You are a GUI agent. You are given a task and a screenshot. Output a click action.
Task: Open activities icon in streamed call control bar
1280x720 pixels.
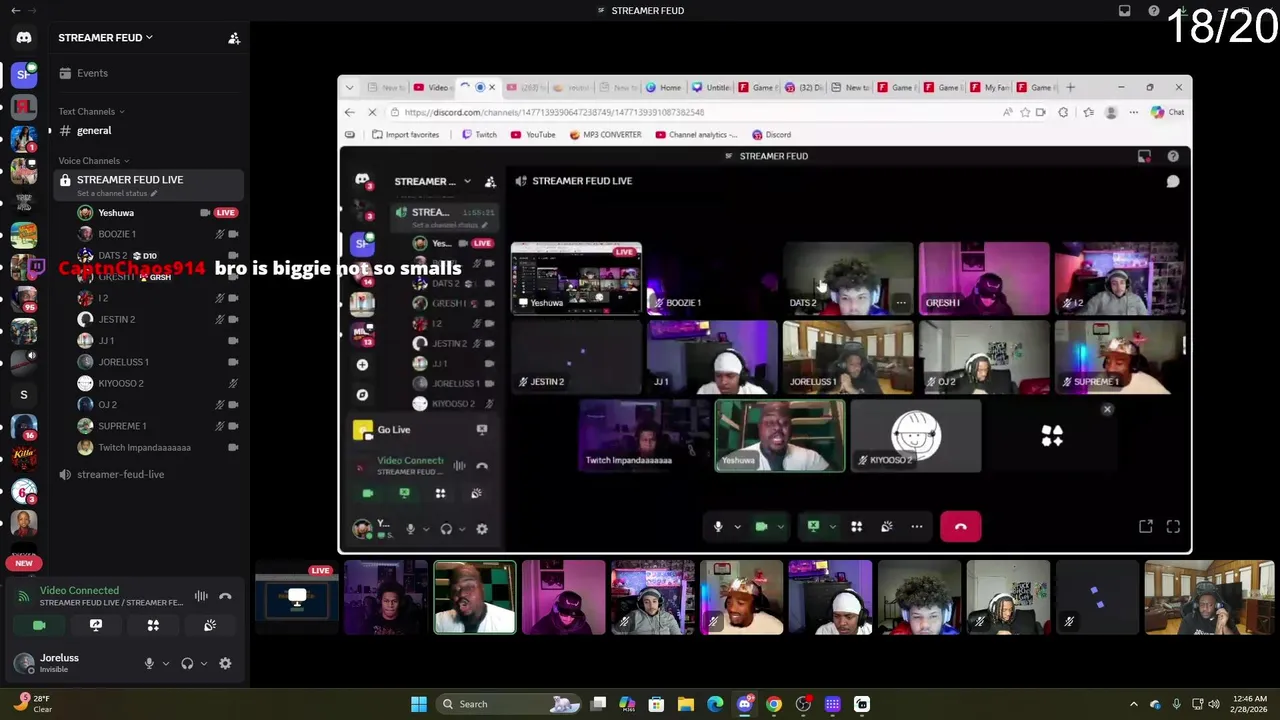point(856,527)
